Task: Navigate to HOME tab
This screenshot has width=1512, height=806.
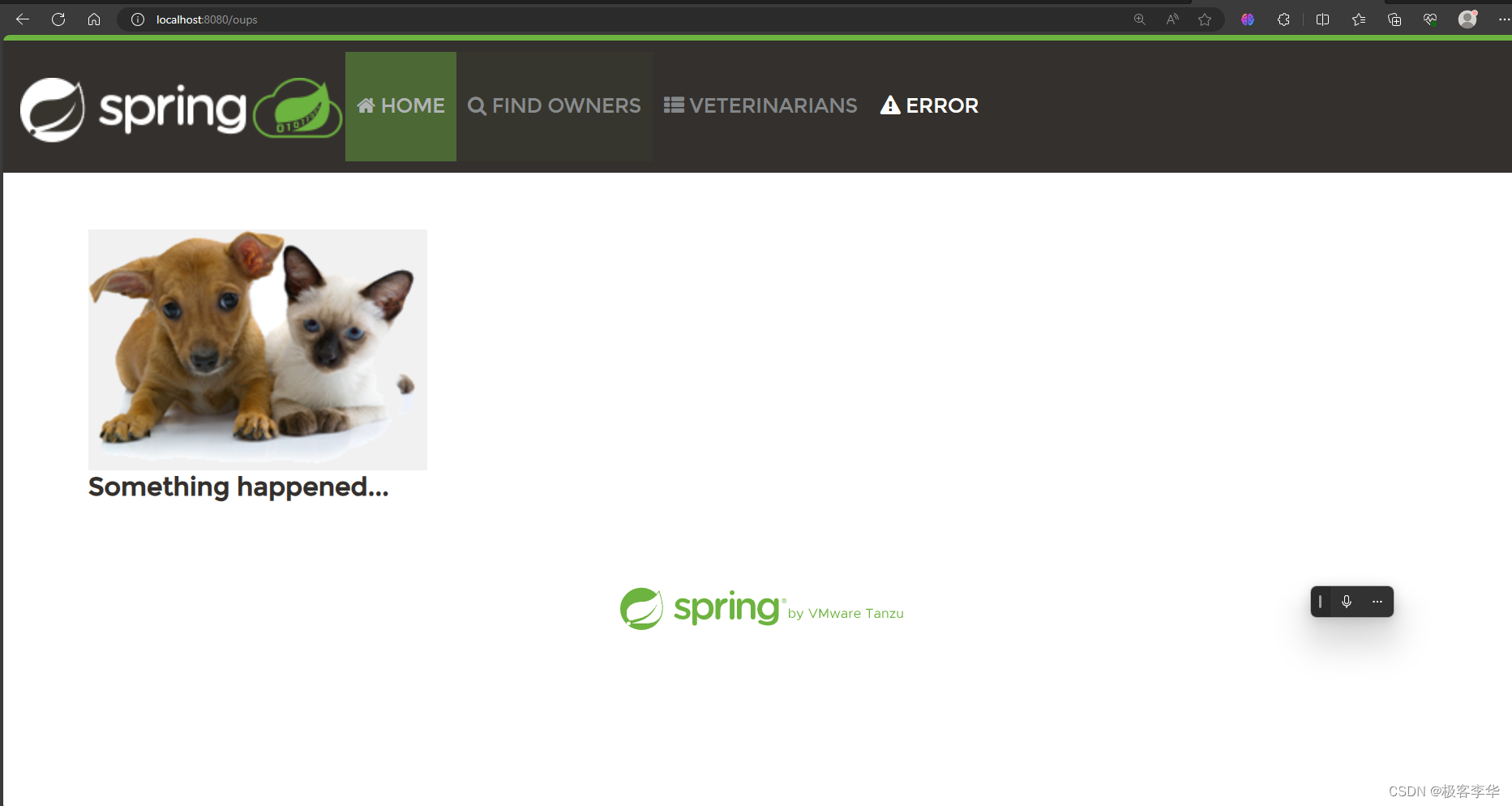Action: click(400, 106)
